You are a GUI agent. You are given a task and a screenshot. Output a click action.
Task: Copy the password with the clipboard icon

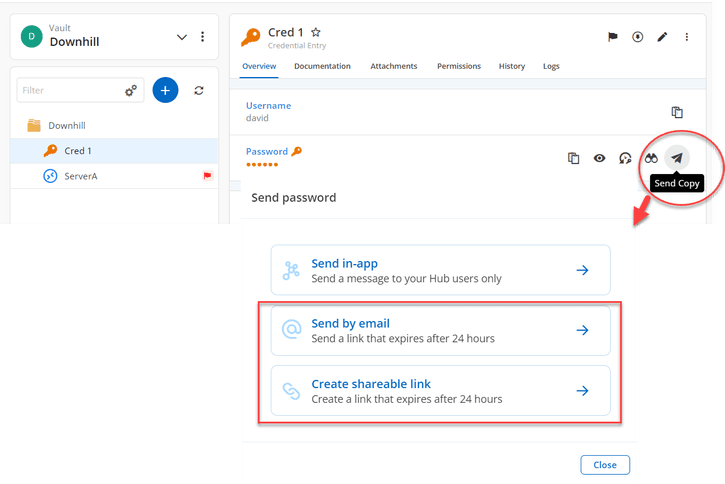(573, 158)
